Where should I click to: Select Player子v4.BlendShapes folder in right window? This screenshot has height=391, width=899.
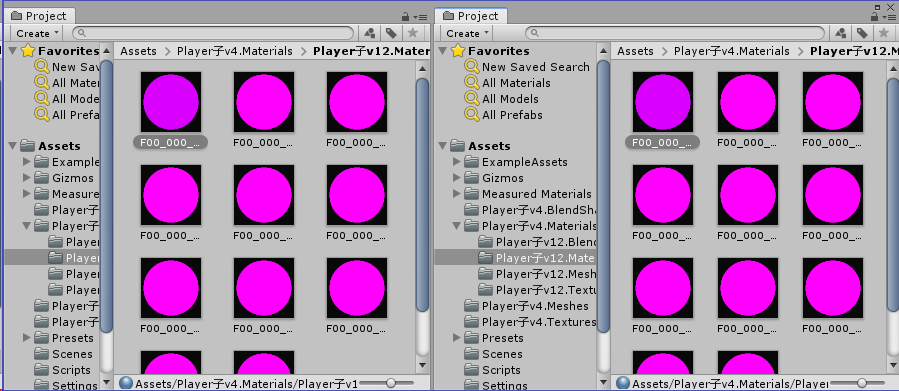pyautogui.click(x=539, y=210)
